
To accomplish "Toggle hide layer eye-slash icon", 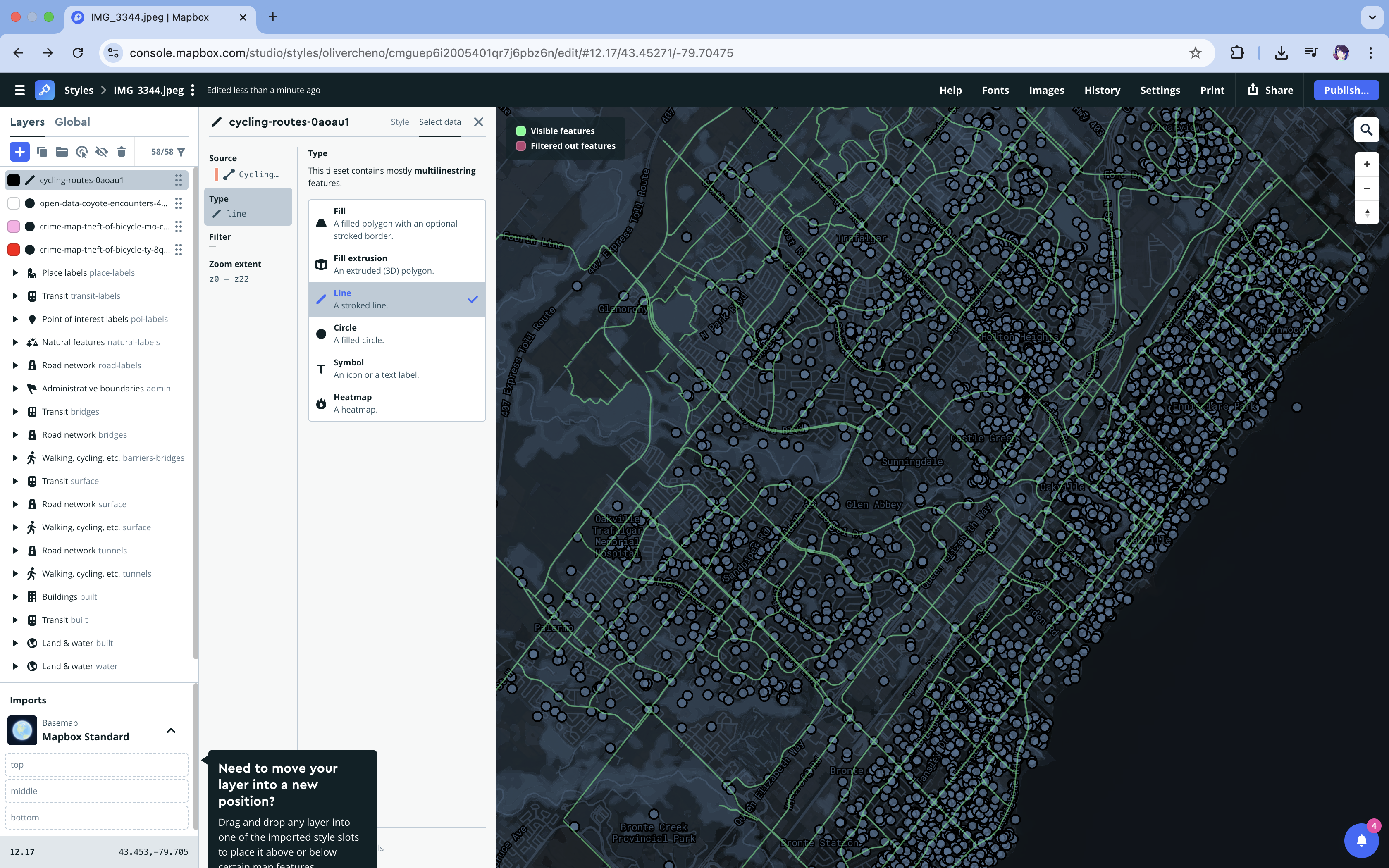I will coord(102,152).
